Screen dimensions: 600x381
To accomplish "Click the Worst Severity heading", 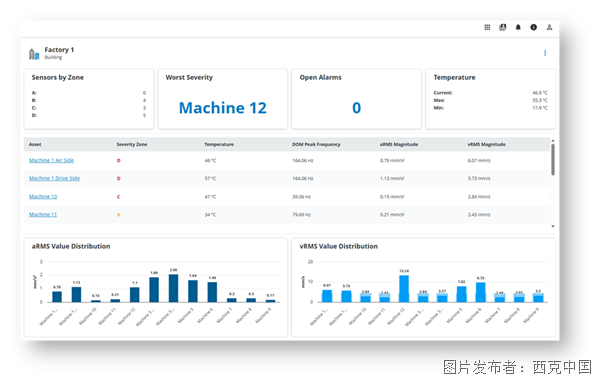I will tap(189, 77).
